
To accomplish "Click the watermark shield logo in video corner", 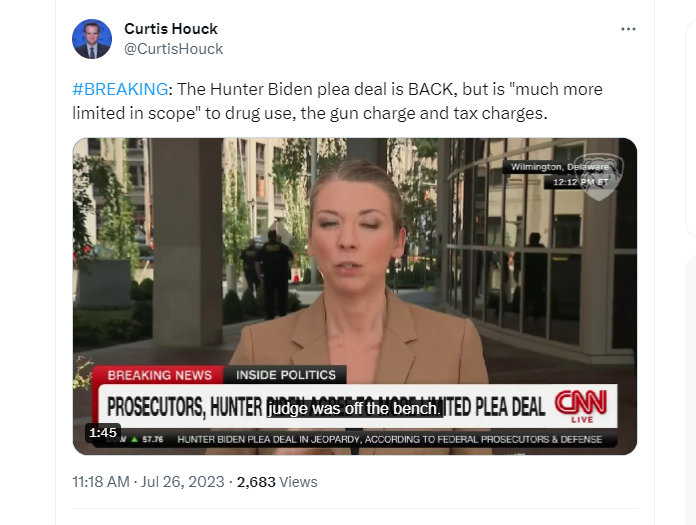I will [x=599, y=177].
